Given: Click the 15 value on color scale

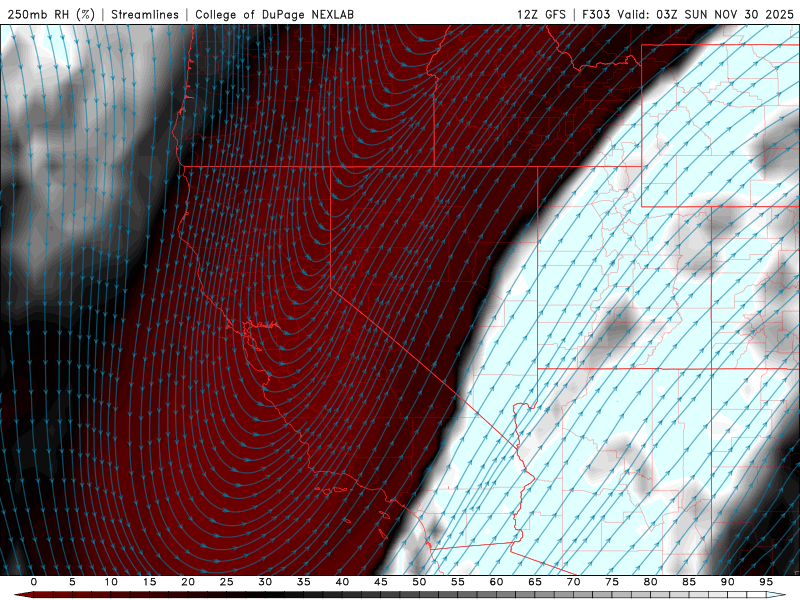Looking at the screenshot, I should pyautogui.click(x=149, y=582).
